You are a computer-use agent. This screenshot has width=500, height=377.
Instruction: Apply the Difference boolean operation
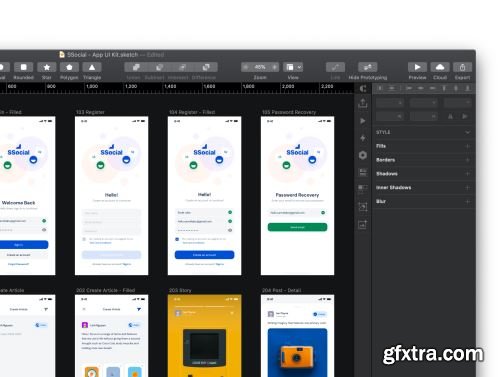pyautogui.click(x=206, y=67)
